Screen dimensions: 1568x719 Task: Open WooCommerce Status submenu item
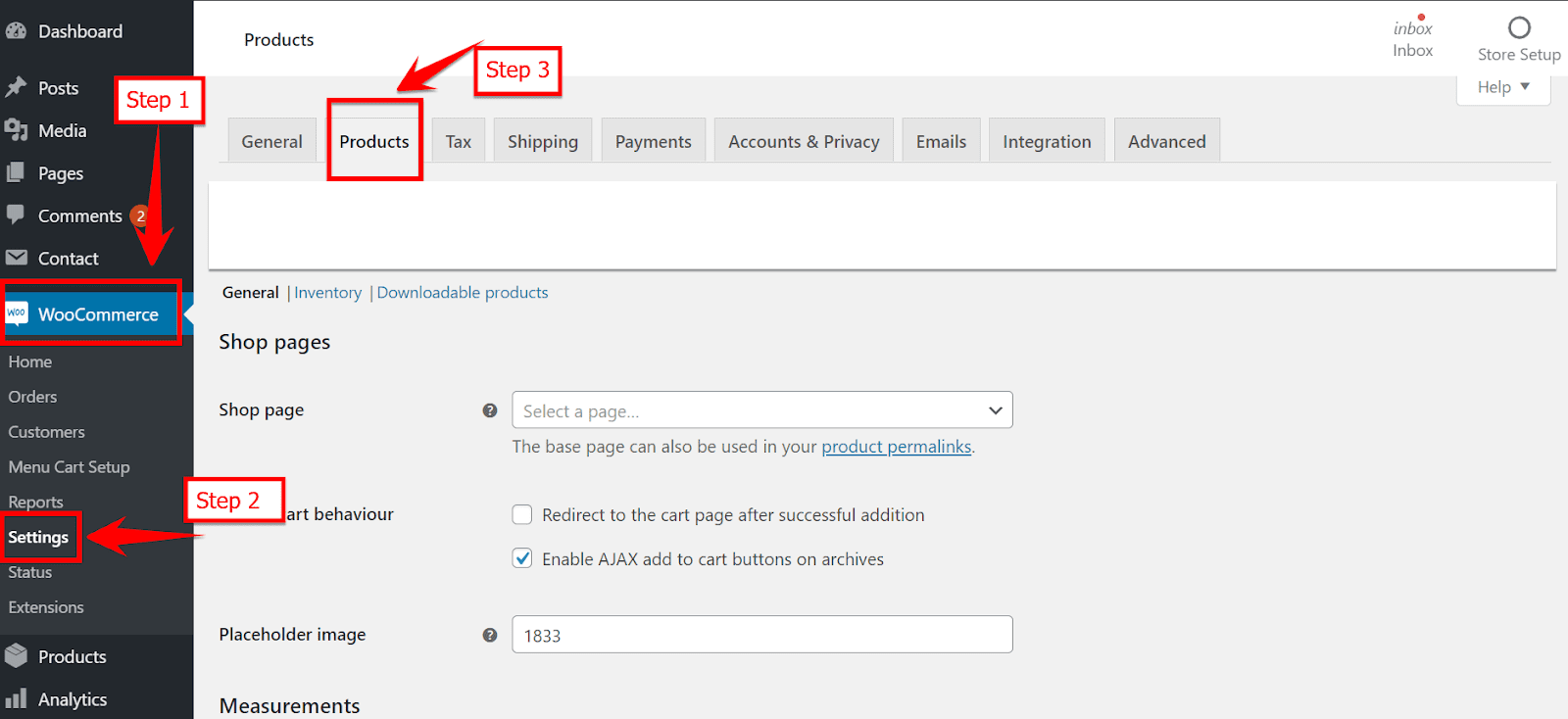pos(29,572)
